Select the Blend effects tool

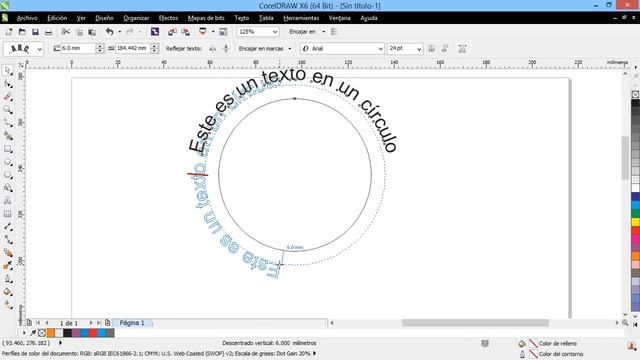pos(7,253)
